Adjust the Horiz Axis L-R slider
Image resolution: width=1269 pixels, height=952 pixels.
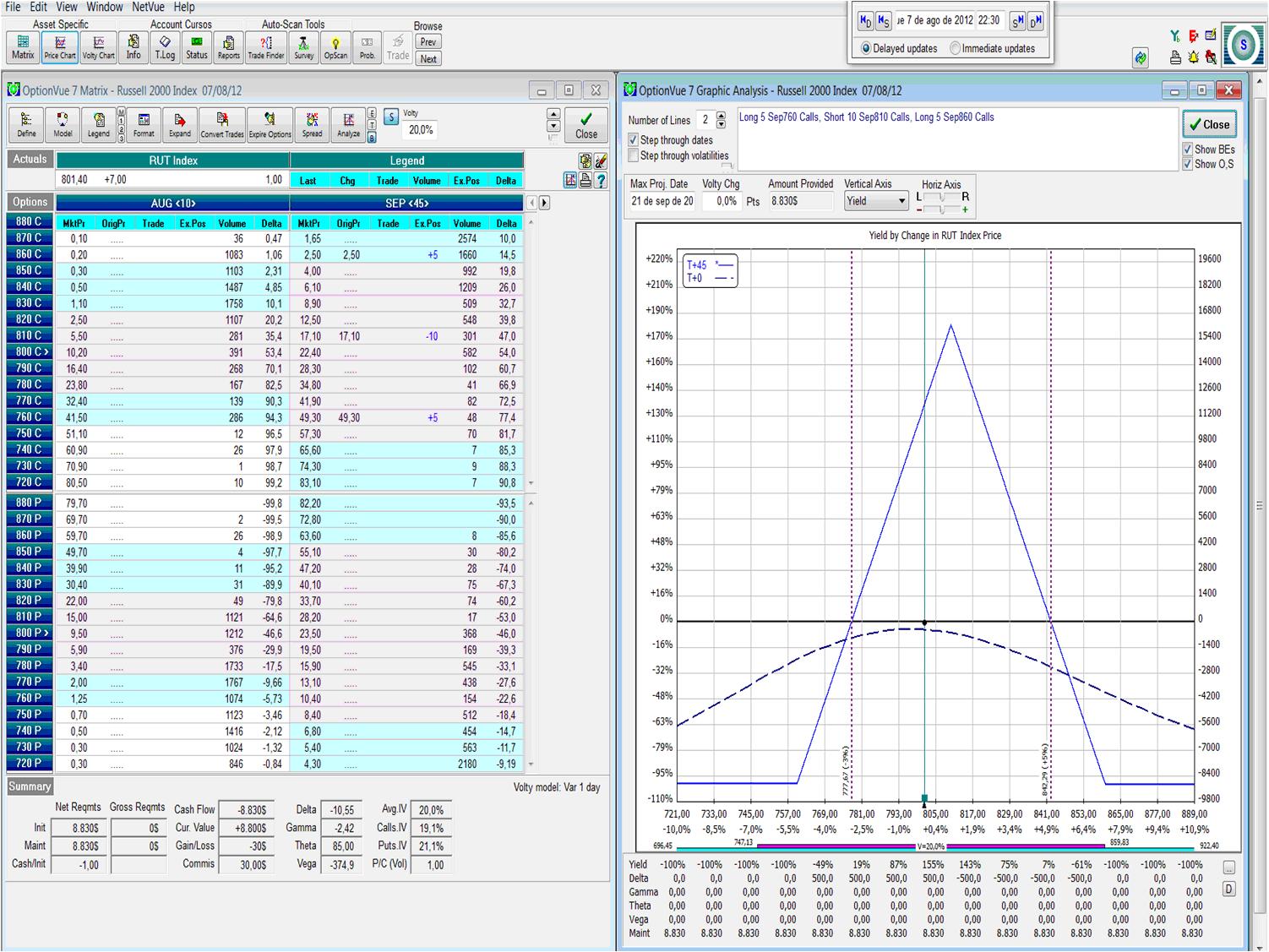click(x=941, y=197)
